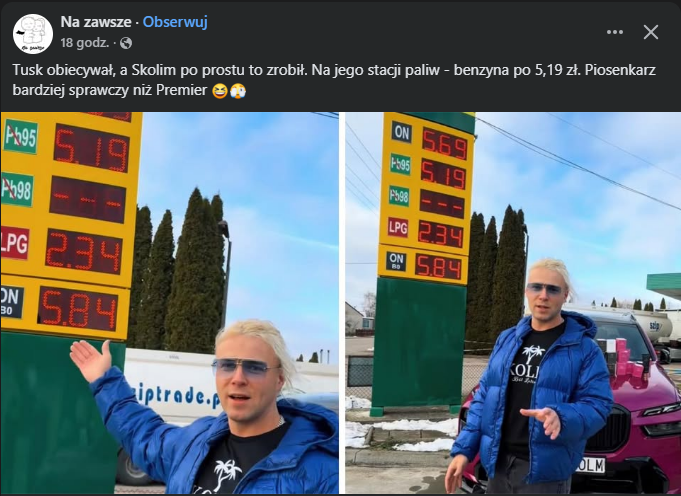Open the right photo with pink car
This screenshot has height=496, width=681.
513,303
